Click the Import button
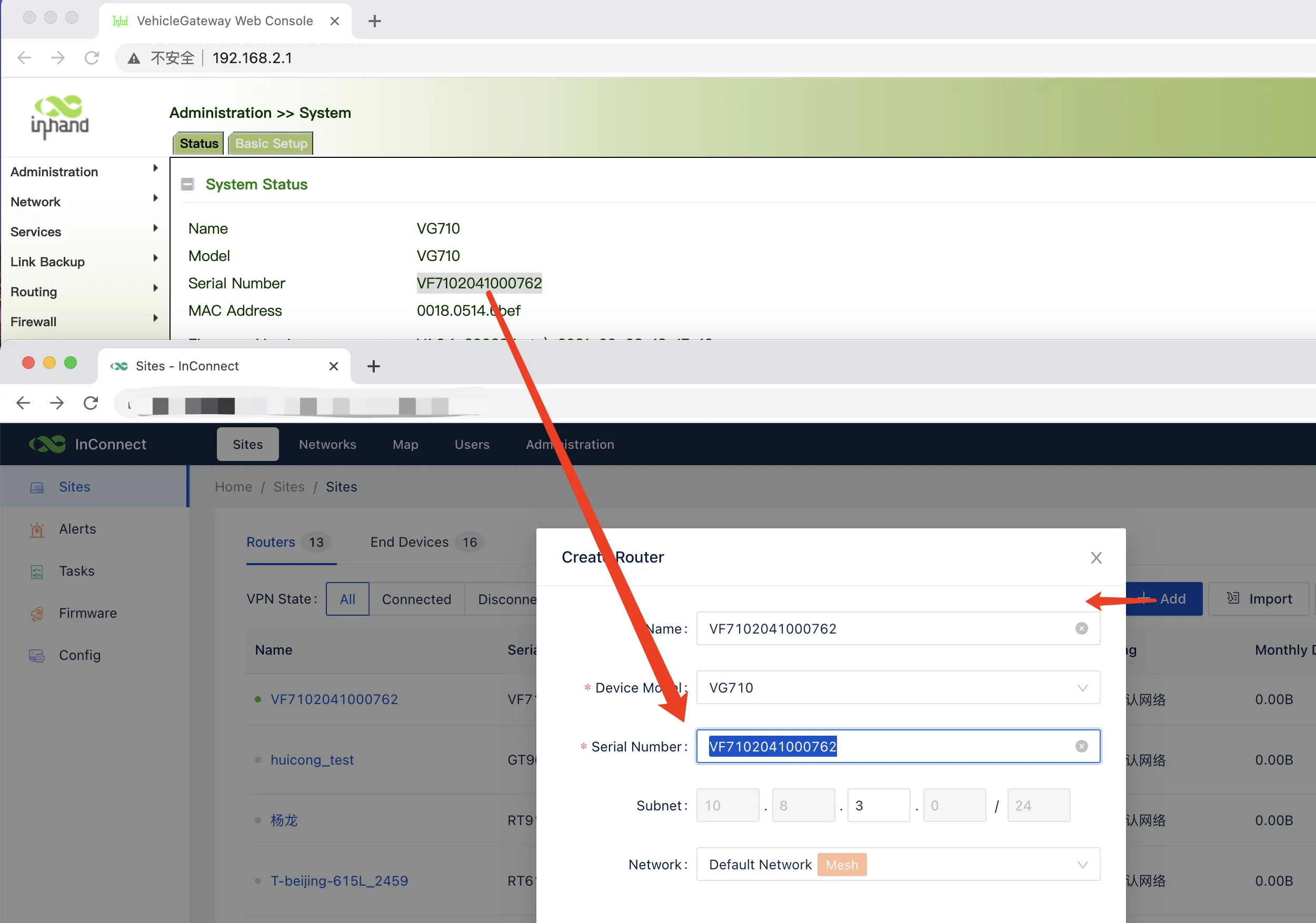 pyautogui.click(x=1259, y=599)
